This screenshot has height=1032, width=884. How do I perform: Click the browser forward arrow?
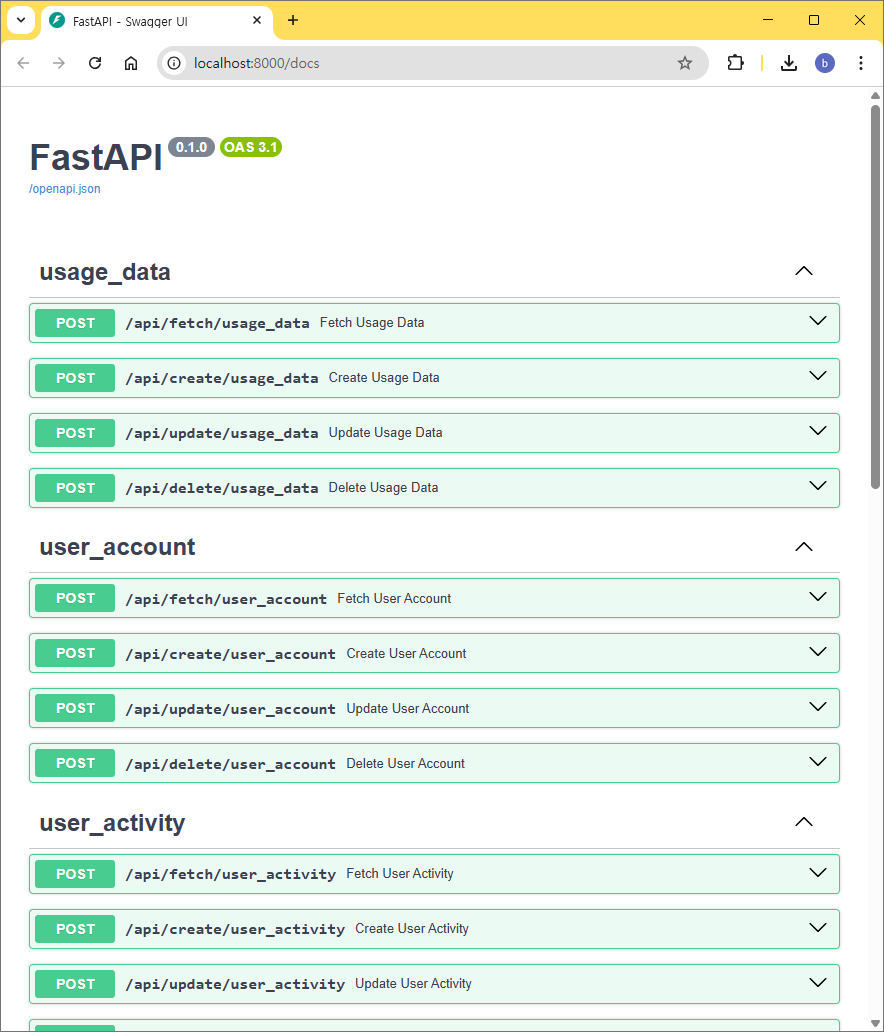pyautogui.click(x=59, y=63)
